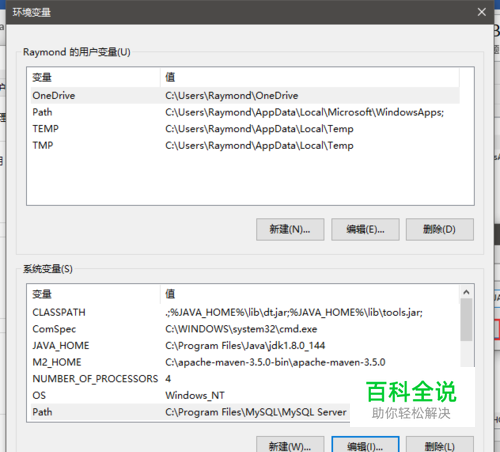Image resolution: width=500 pixels, height=452 pixels.
Task: Click the MySQL Server path value
Action: tap(256, 412)
